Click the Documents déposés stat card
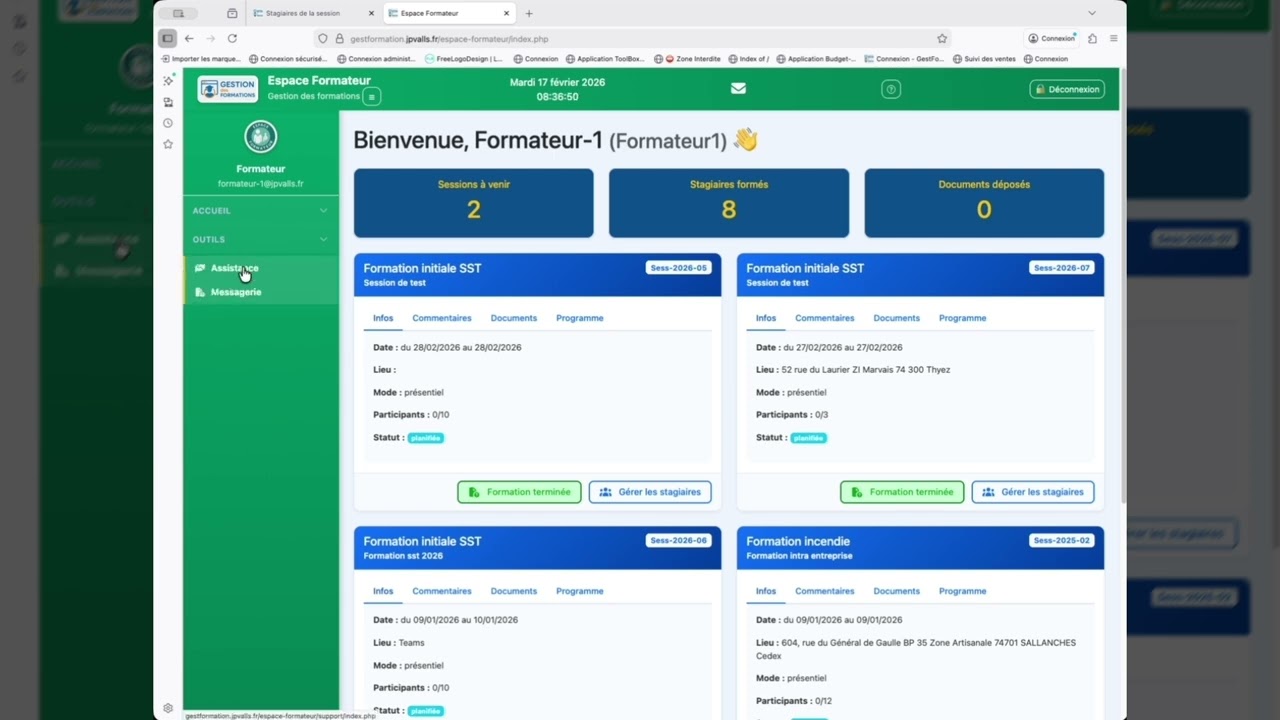 pos(984,203)
